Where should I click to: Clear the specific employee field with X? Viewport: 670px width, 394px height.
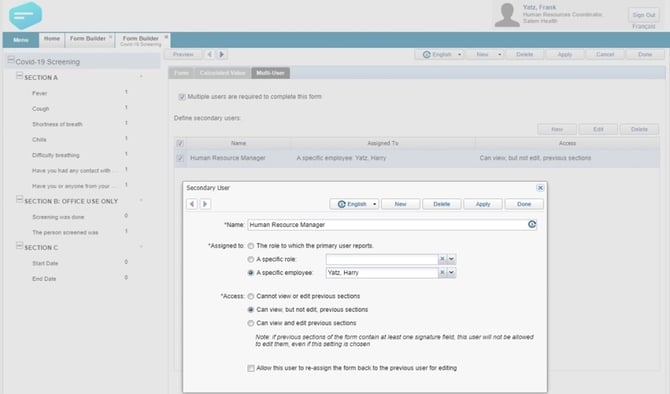[x=442, y=273]
